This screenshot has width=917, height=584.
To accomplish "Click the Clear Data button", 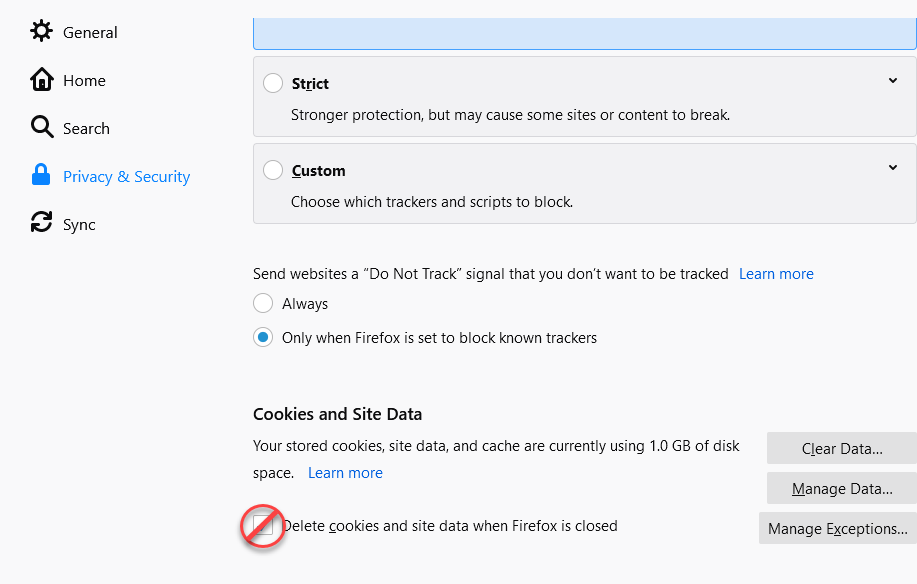I will pos(841,449).
